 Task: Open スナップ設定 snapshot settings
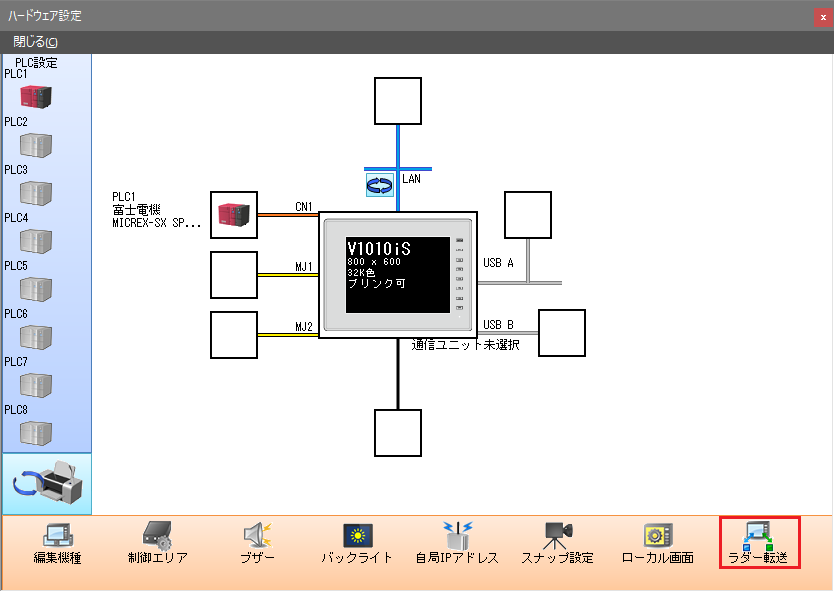pyautogui.click(x=557, y=543)
